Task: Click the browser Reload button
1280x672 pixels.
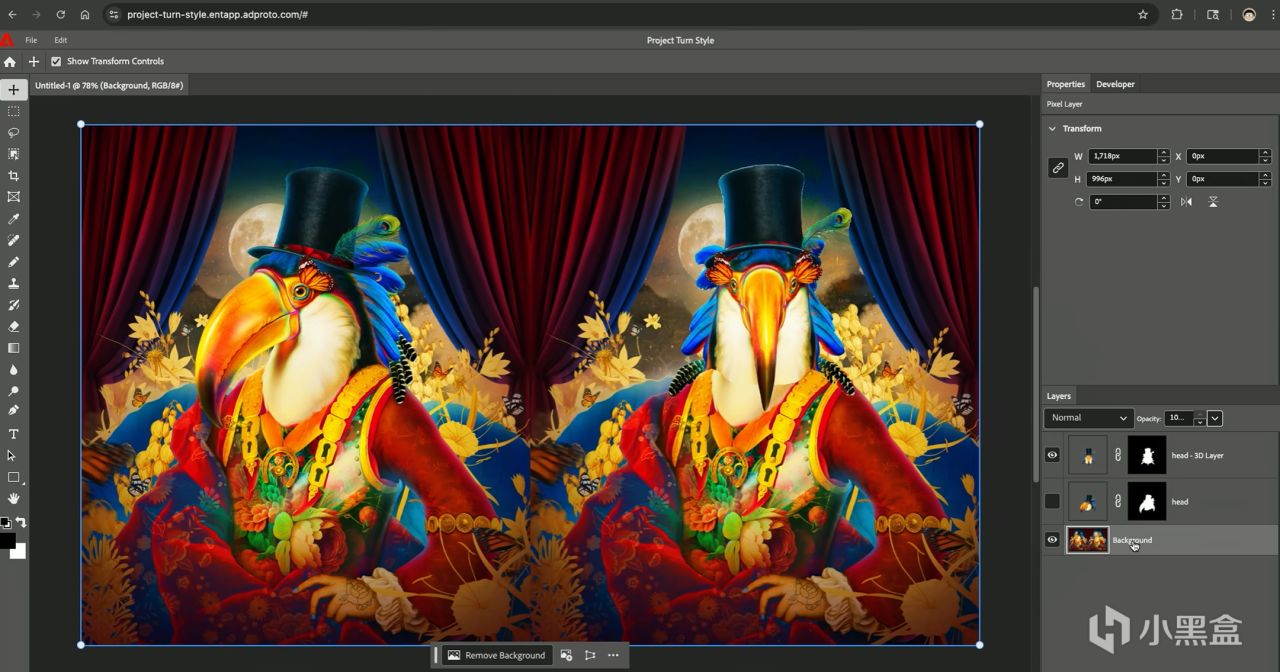Action: pos(60,15)
